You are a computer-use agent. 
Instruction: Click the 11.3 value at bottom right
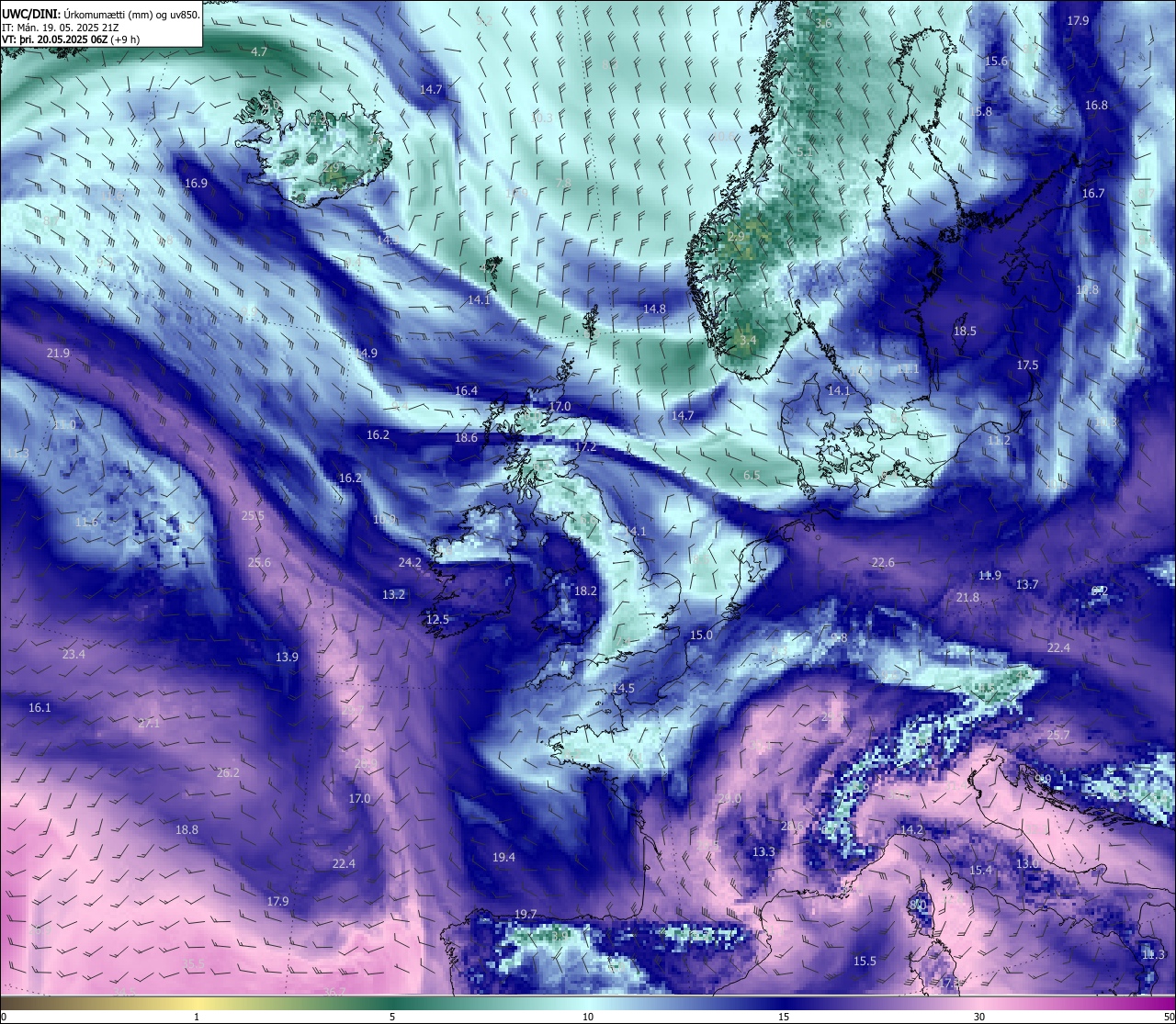(x=1153, y=955)
